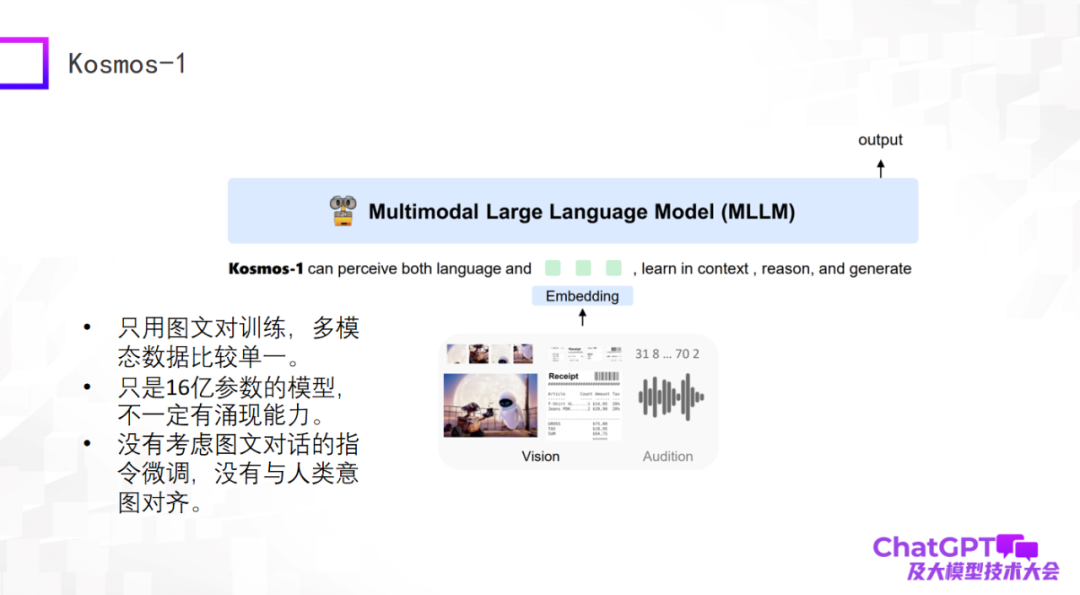This screenshot has height=595, width=1080.
Task: Click the ChatGPT logo at bottom right
Action: tap(955, 547)
